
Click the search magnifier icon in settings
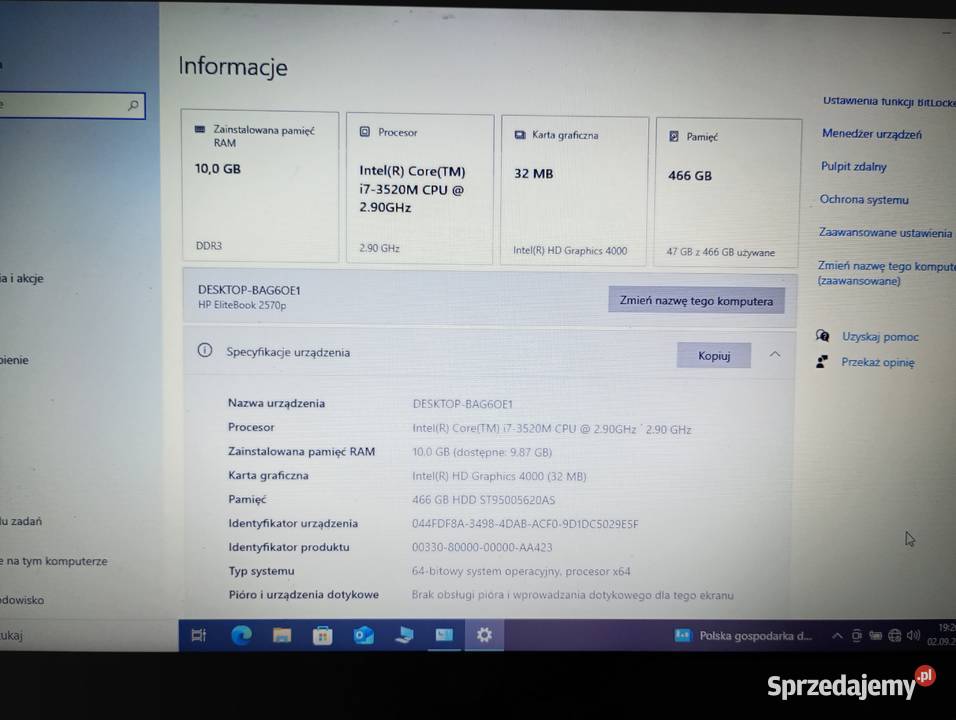pos(133,105)
